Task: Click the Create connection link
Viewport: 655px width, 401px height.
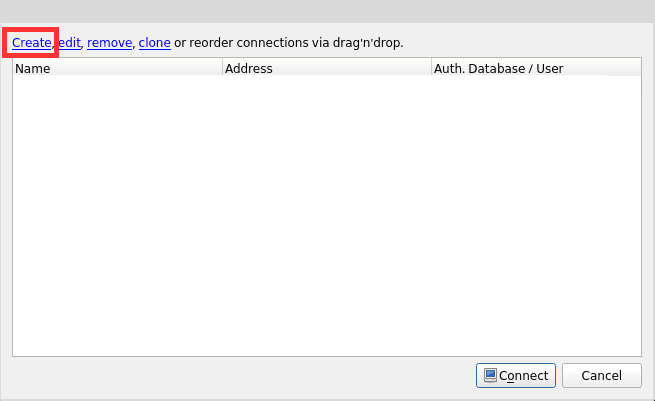Action: tap(31, 43)
